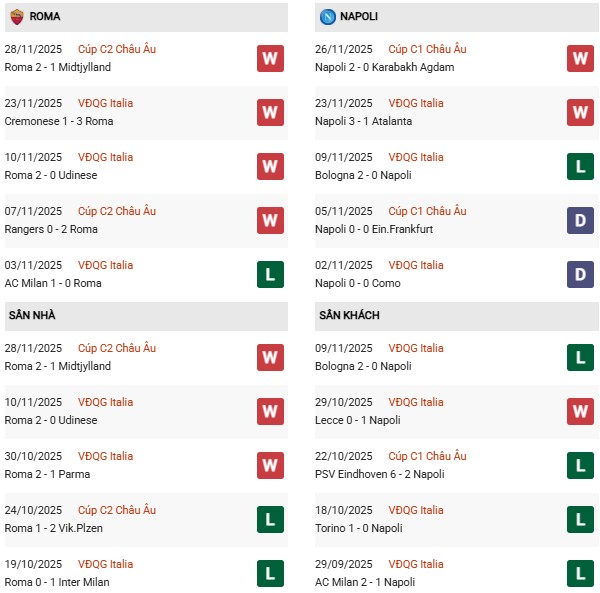Open Cúp C1 Châu Âu link on 26/11/2025

427,49
